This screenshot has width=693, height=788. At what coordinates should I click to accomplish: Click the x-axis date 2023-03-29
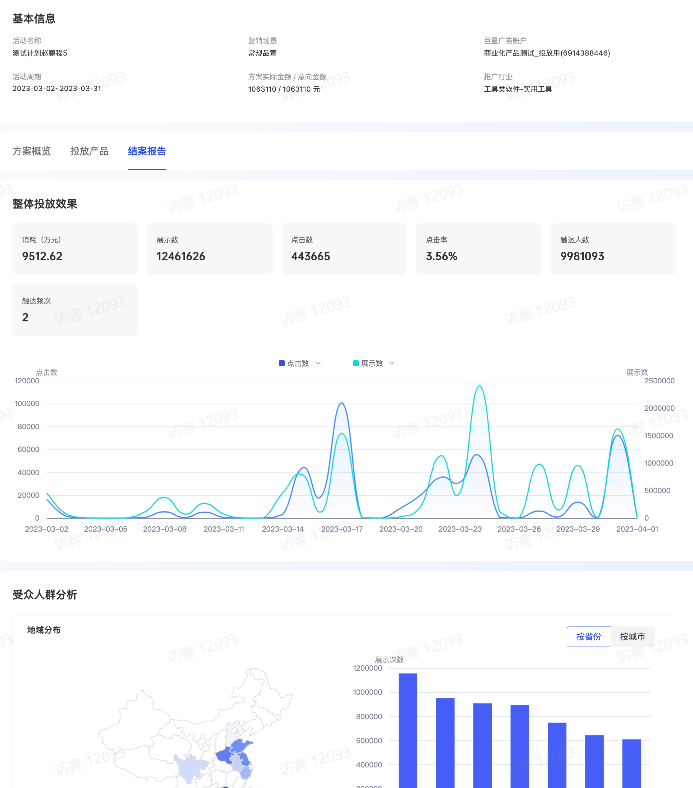tap(578, 529)
